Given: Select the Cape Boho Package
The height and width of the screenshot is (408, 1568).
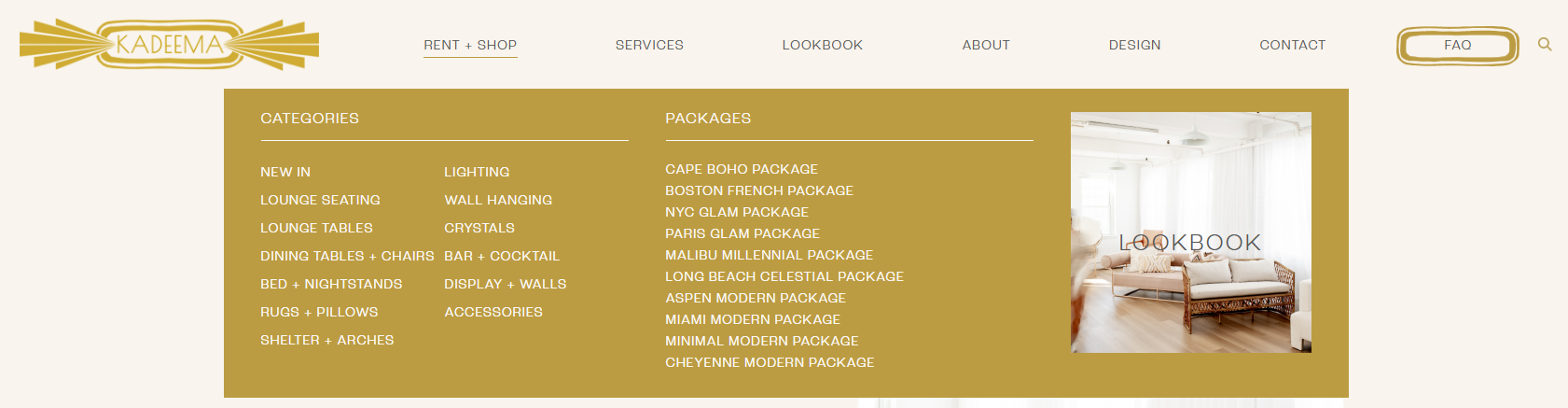Looking at the screenshot, I should [742, 169].
